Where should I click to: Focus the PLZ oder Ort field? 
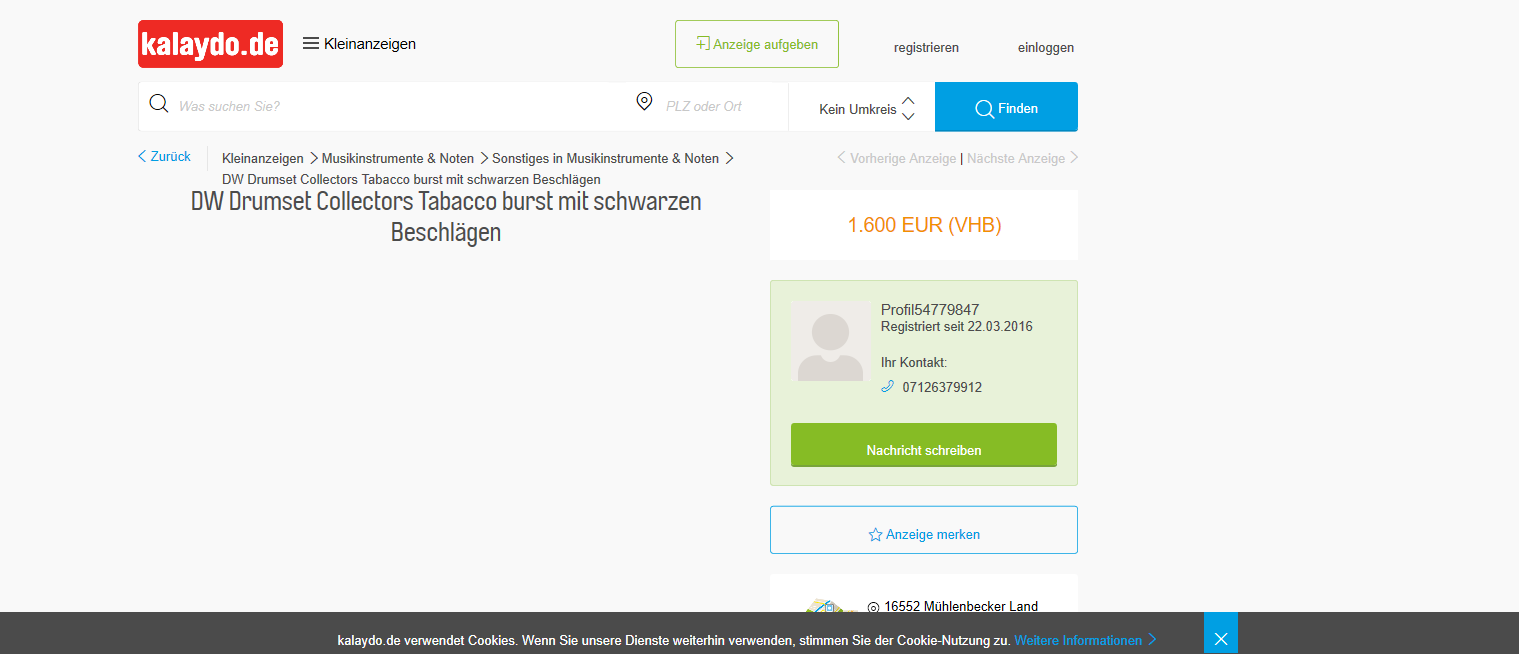pyautogui.click(x=720, y=106)
